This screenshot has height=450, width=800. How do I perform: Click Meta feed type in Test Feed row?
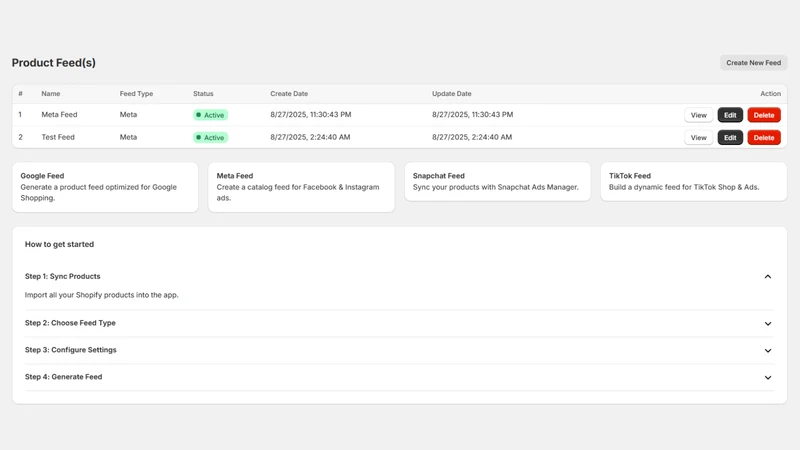coord(128,137)
